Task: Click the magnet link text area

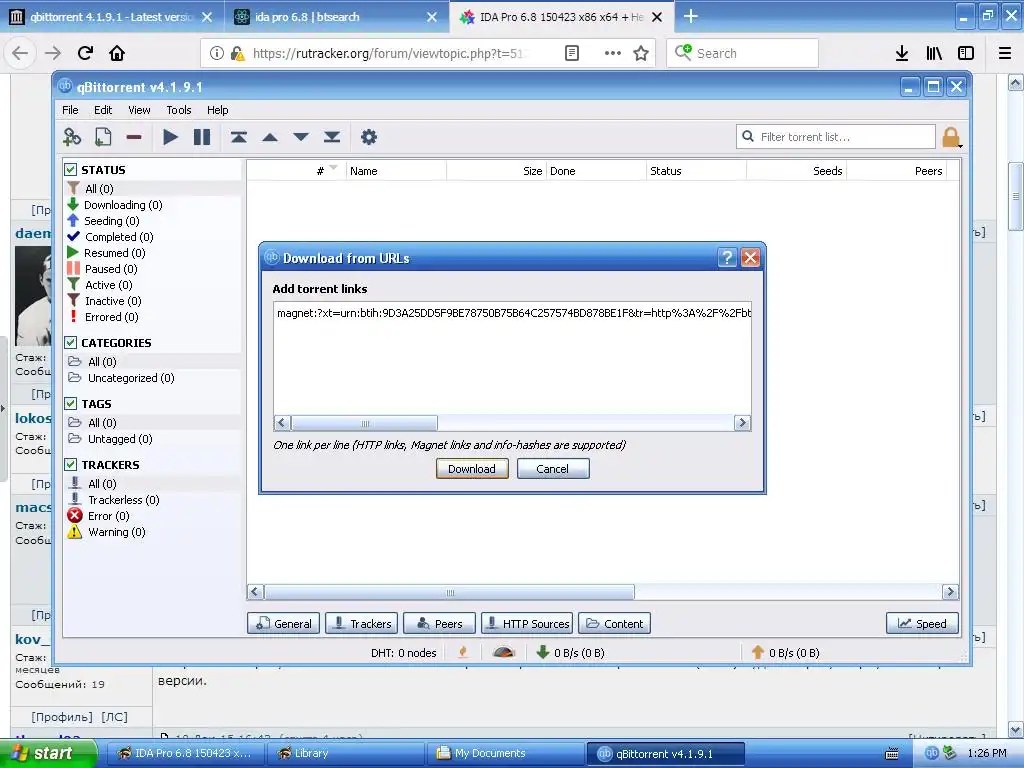Action: point(513,358)
